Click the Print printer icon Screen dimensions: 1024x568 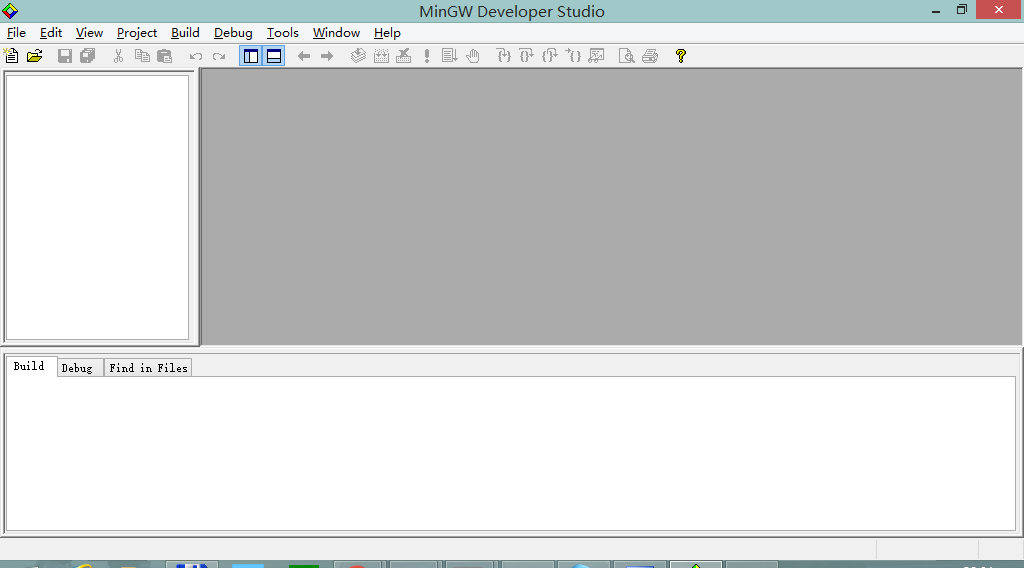point(650,56)
